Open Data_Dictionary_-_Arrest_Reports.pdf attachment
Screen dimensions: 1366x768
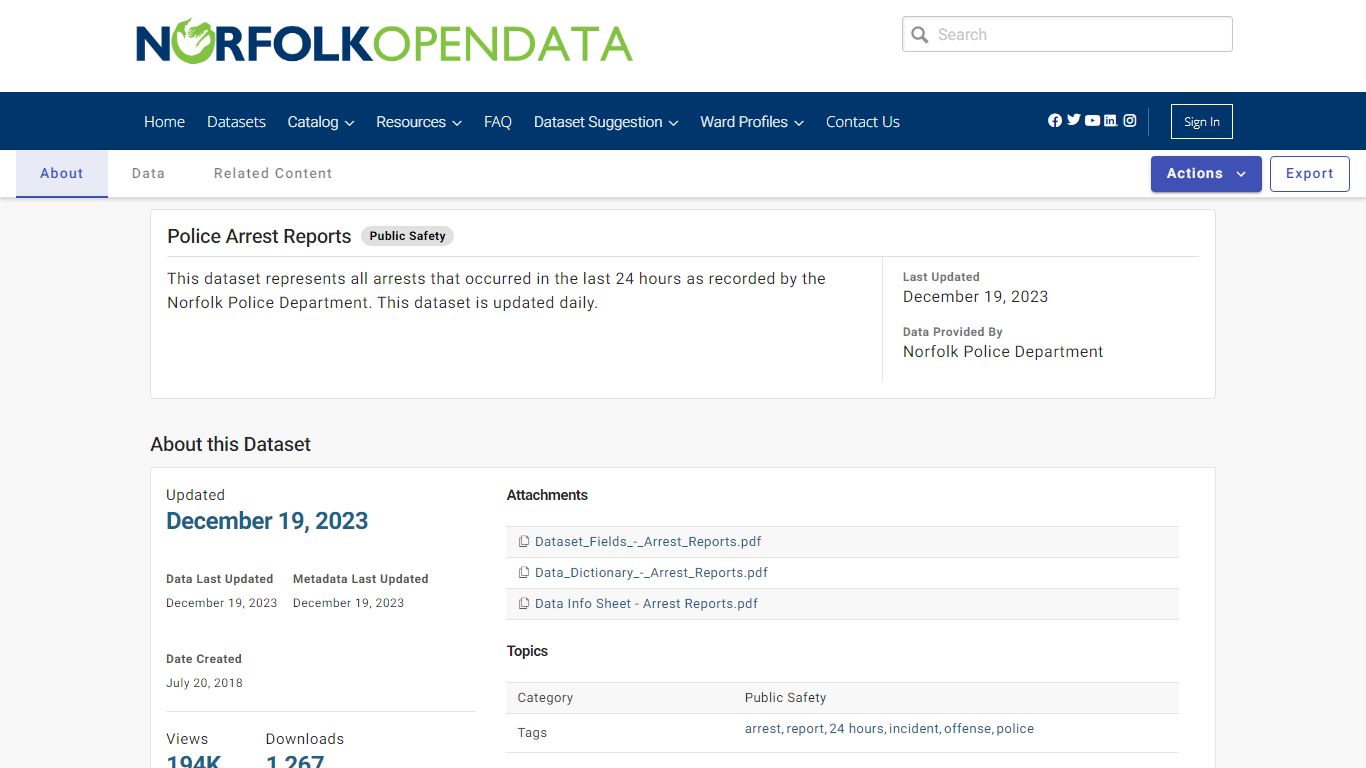[x=651, y=572]
